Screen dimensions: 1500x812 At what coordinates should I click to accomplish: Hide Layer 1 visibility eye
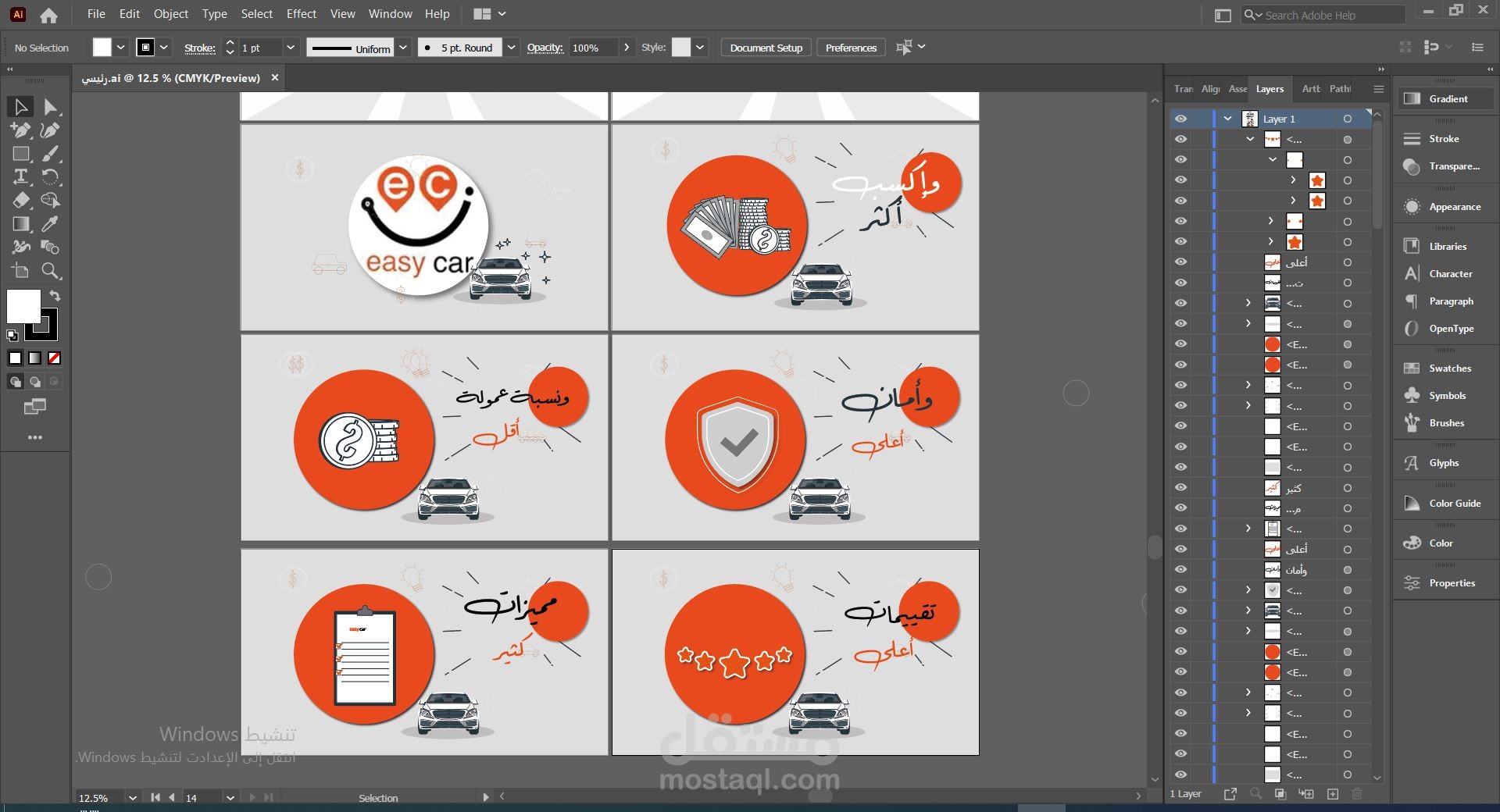pos(1180,119)
